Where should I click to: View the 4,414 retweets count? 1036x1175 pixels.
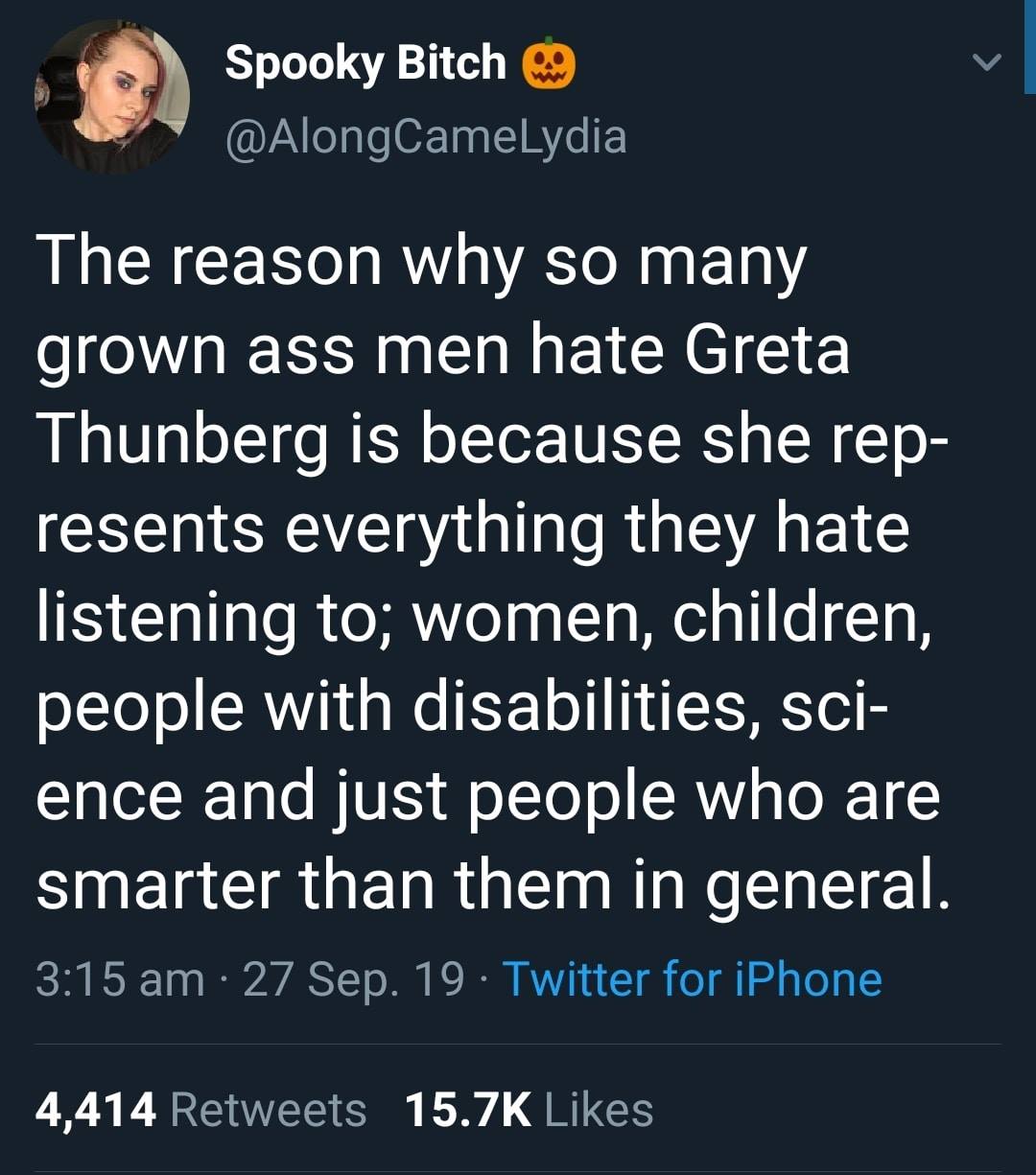click(x=96, y=1110)
